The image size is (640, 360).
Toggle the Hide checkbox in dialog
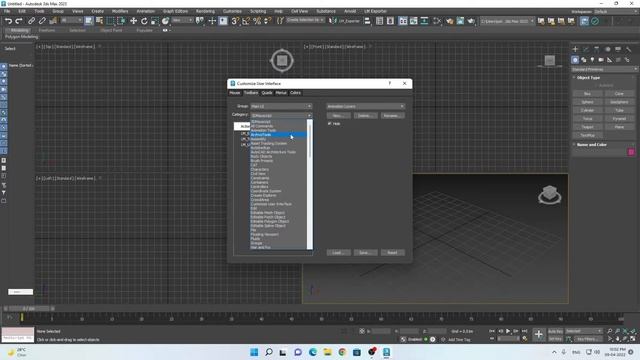click(330, 124)
